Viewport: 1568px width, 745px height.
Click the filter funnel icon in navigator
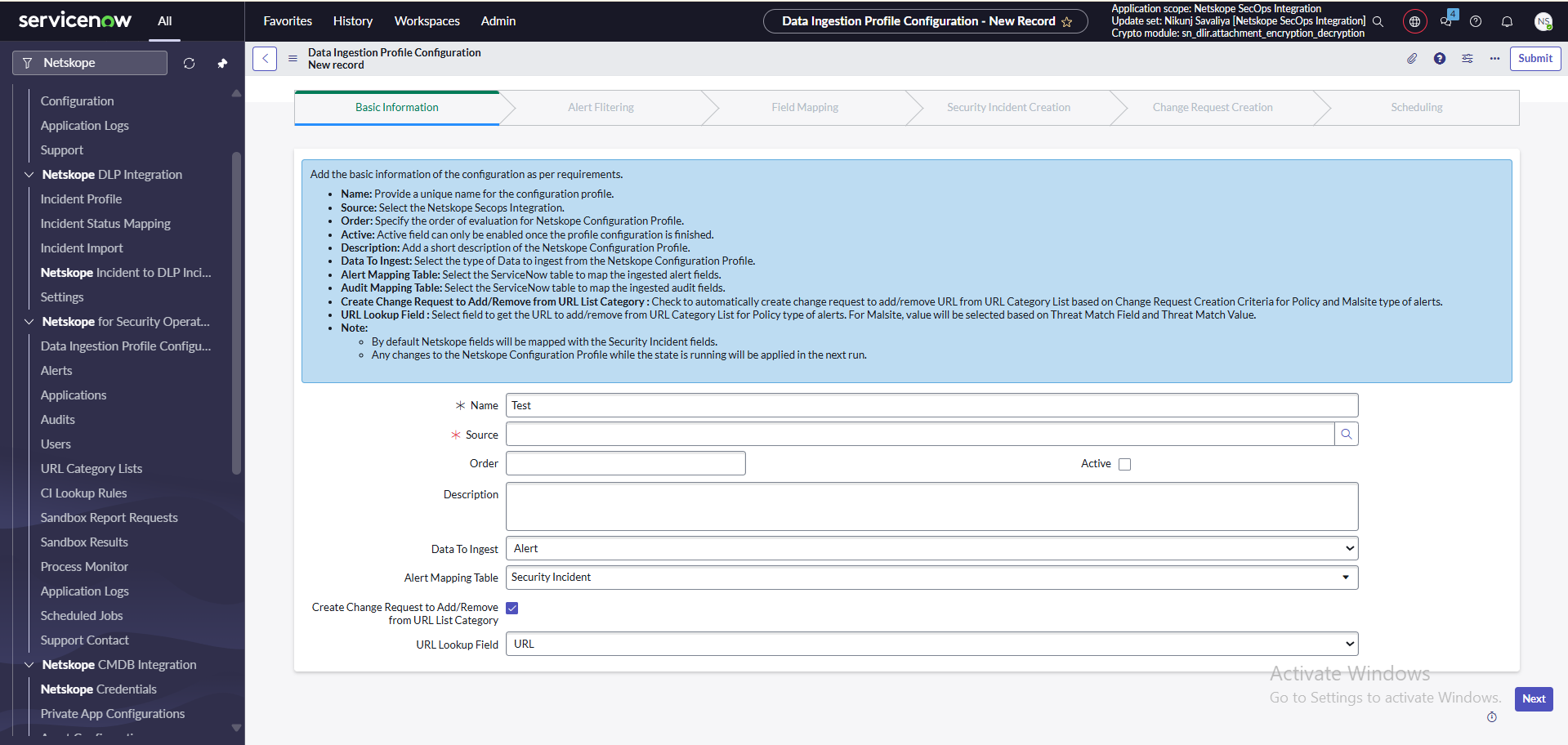(x=28, y=63)
